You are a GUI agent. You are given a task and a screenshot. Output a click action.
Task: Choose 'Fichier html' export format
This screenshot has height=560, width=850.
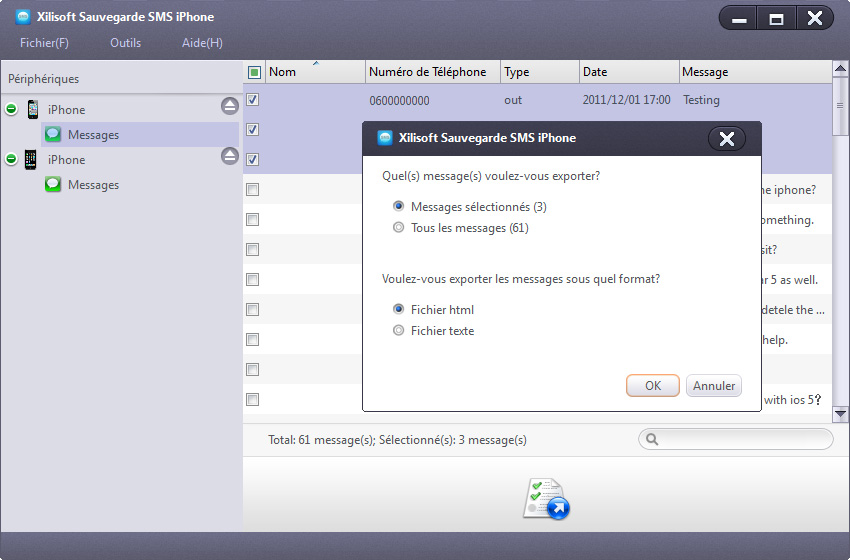tap(398, 309)
